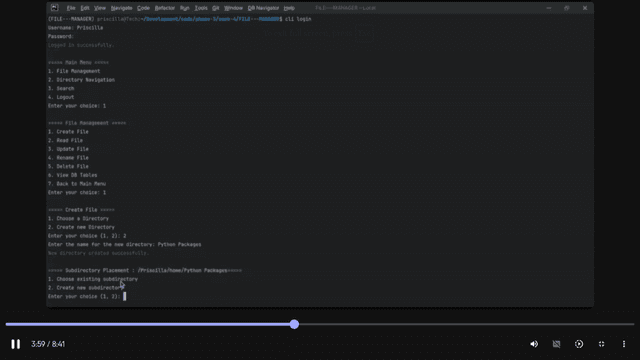640x360 pixels.
Task: Open more video options menu
Action: pos(624,344)
